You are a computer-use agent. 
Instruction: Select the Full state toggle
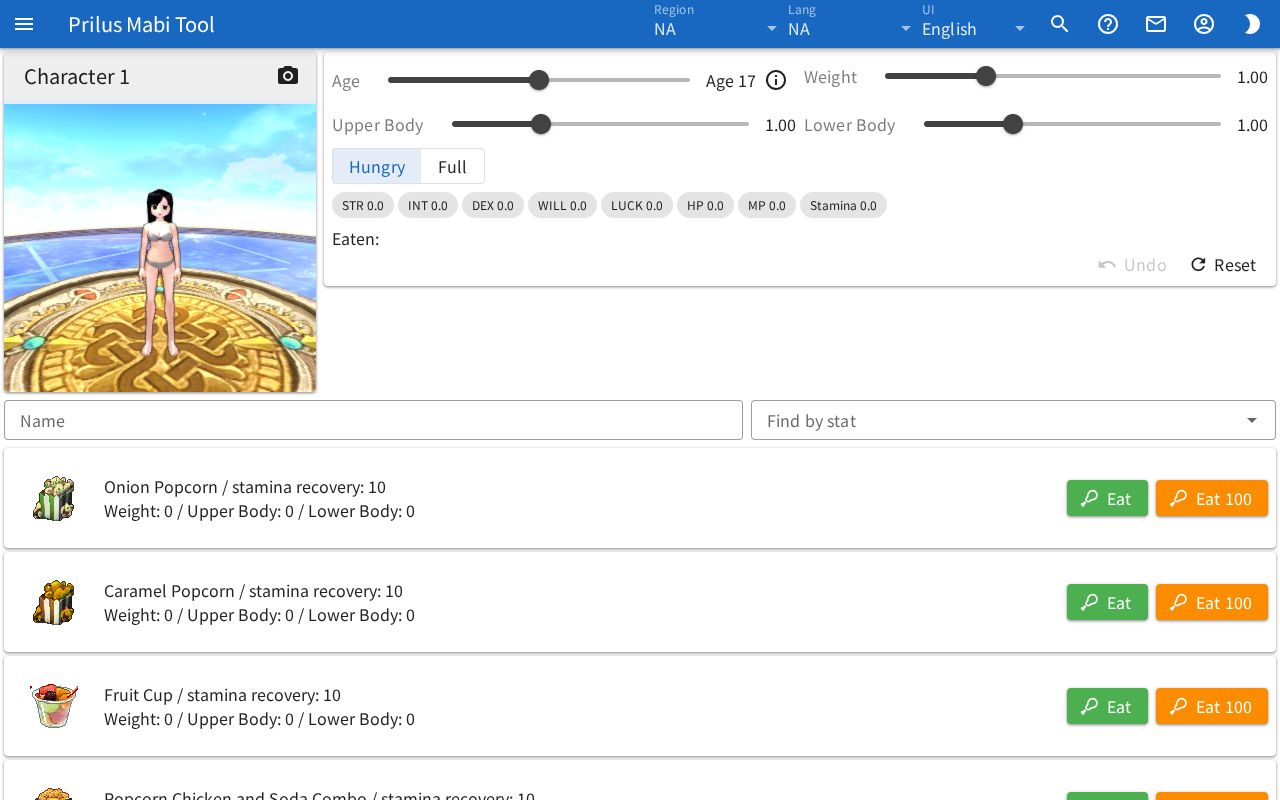pyautogui.click(x=452, y=166)
